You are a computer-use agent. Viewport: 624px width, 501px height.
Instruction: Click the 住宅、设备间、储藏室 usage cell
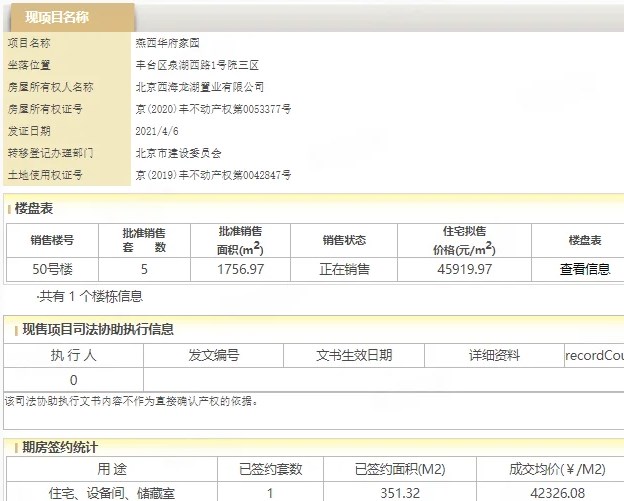point(104,491)
